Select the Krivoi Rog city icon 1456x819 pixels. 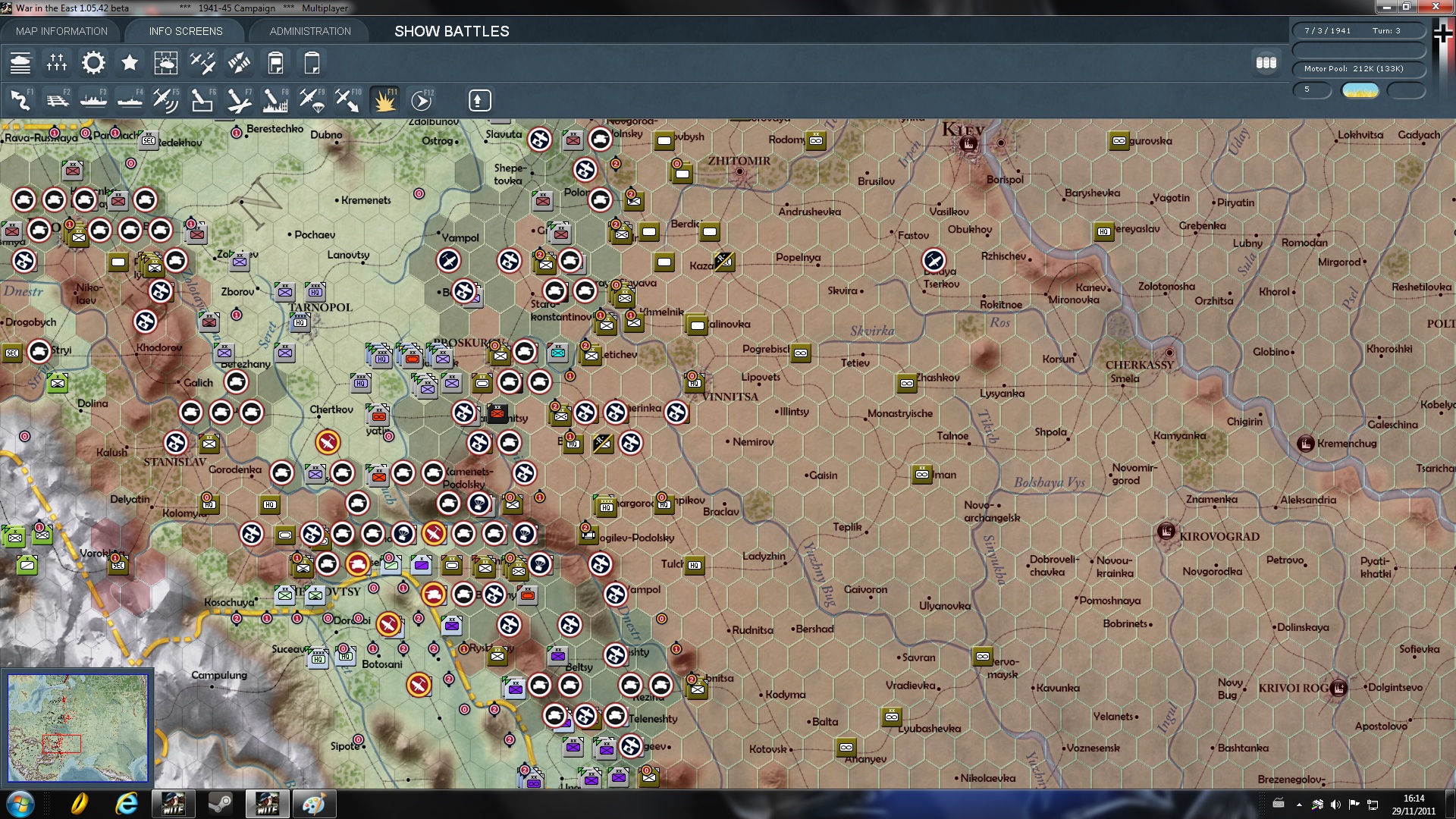point(1338,688)
